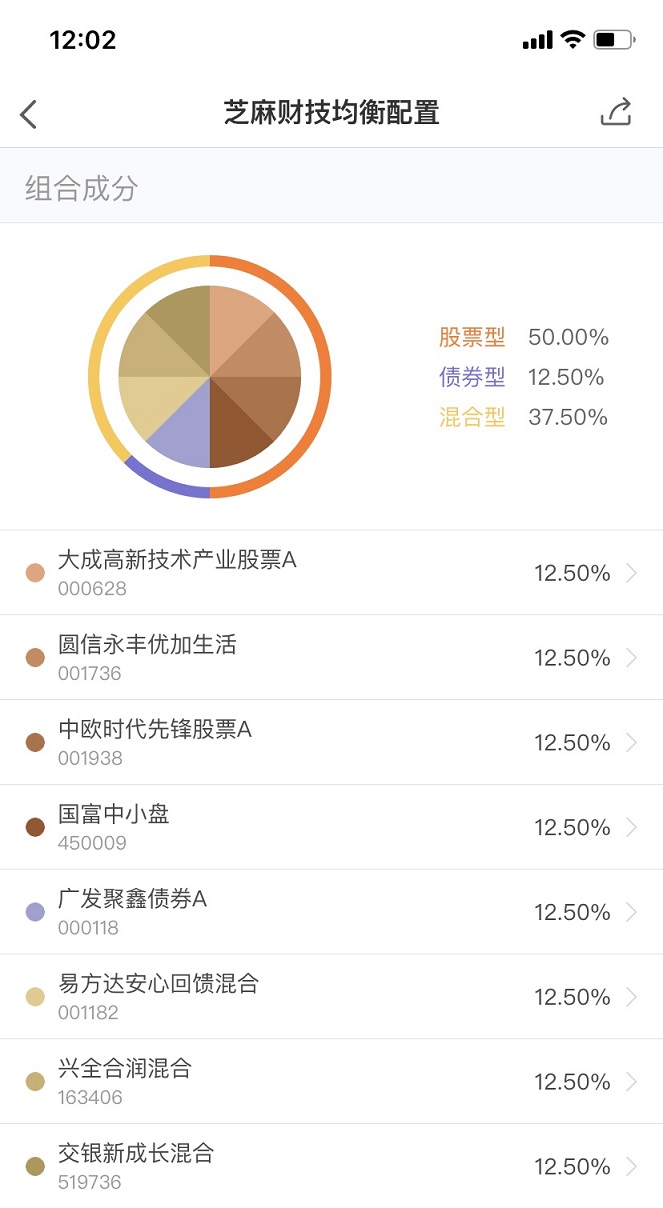The height and width of the screenshot is (1208, 663).
Task: Expand details for 中欧时代先锋股票A
Action: [x=331, y=742]
